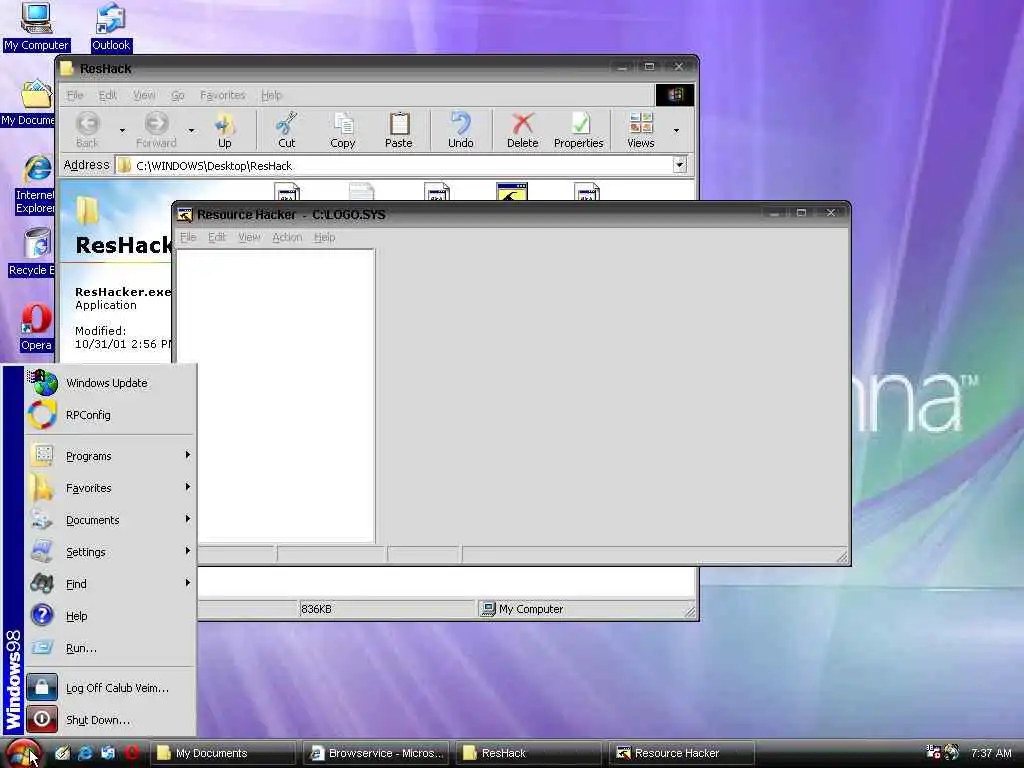Expand the Programs submenu

(x=111, y=456)
